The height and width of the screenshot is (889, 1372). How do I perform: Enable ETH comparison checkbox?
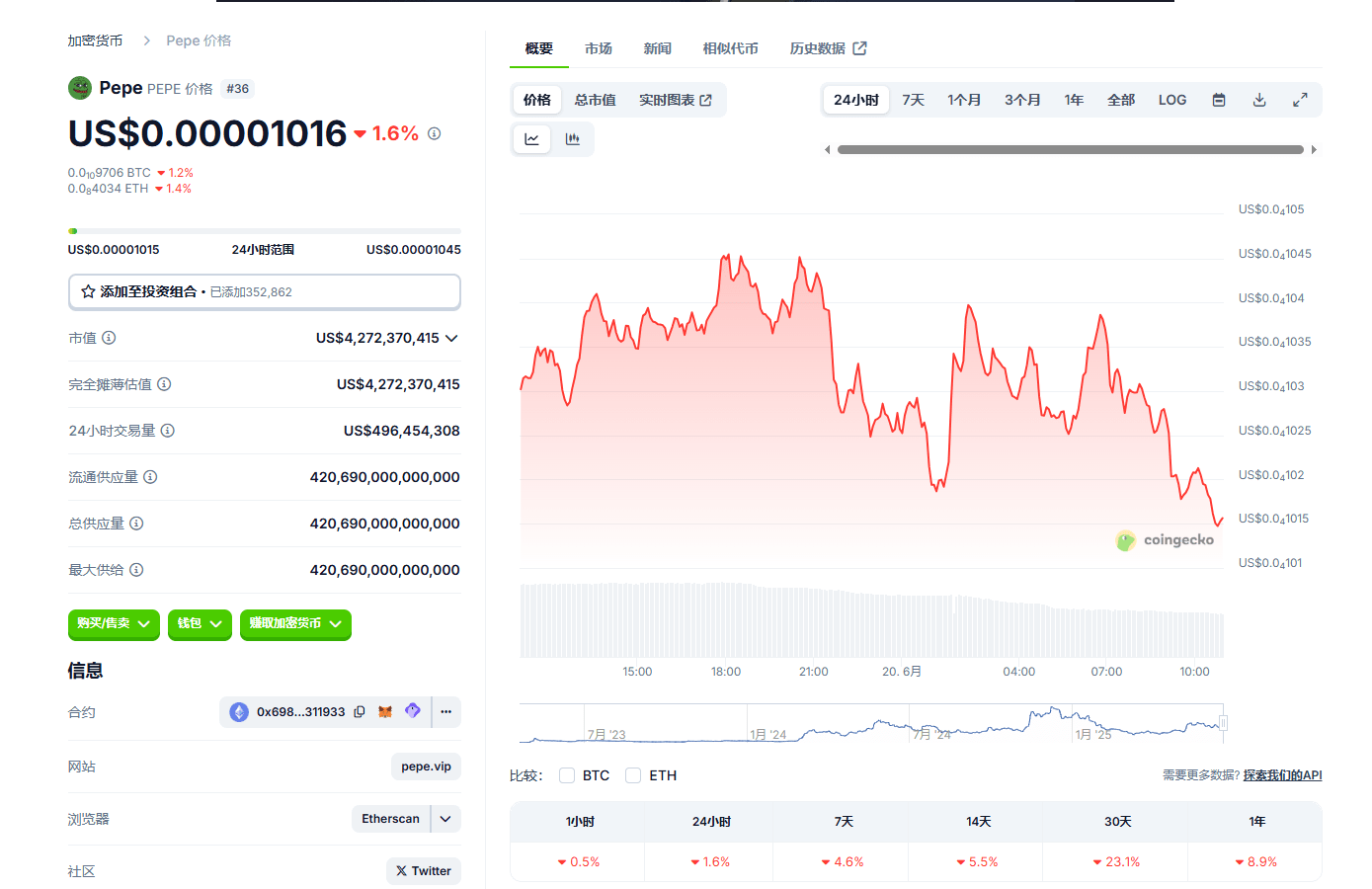pyautogui.click(x=633, y=775)
